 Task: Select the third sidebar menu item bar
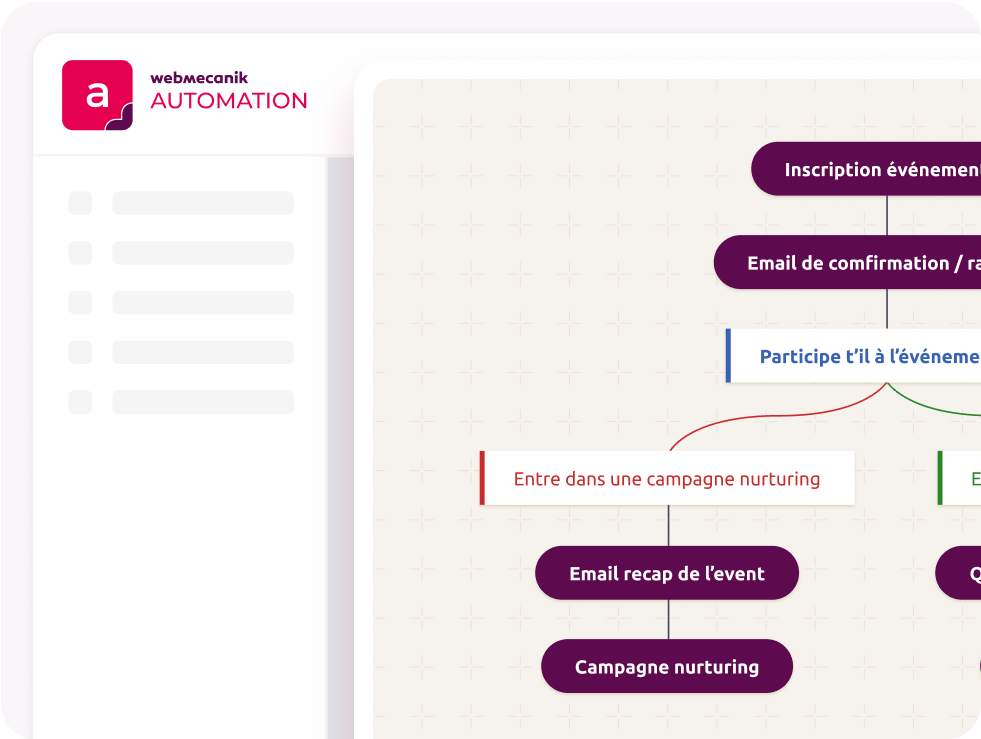point(203,303)
